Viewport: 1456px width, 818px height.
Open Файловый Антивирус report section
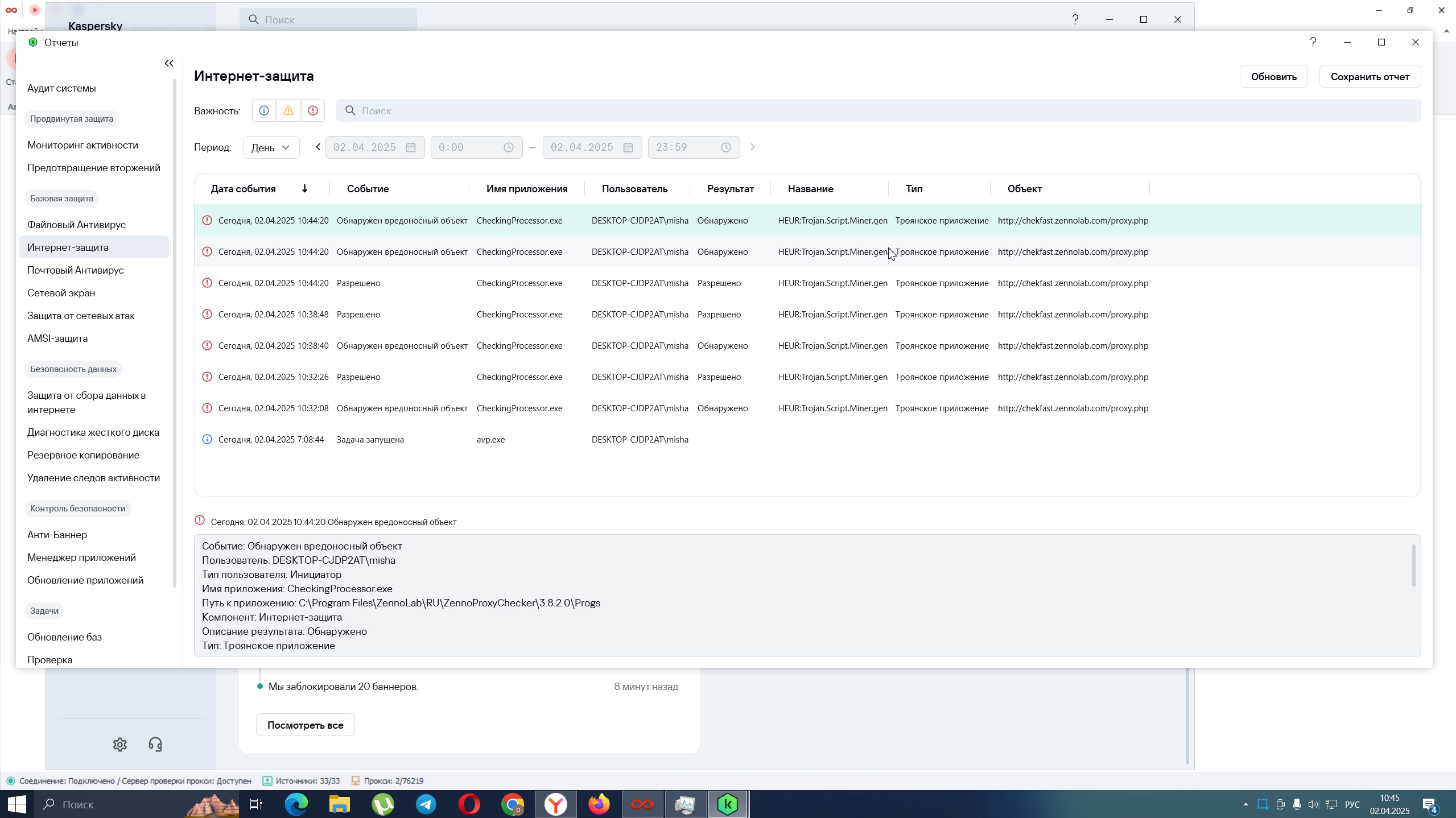[x=76, y=225]
